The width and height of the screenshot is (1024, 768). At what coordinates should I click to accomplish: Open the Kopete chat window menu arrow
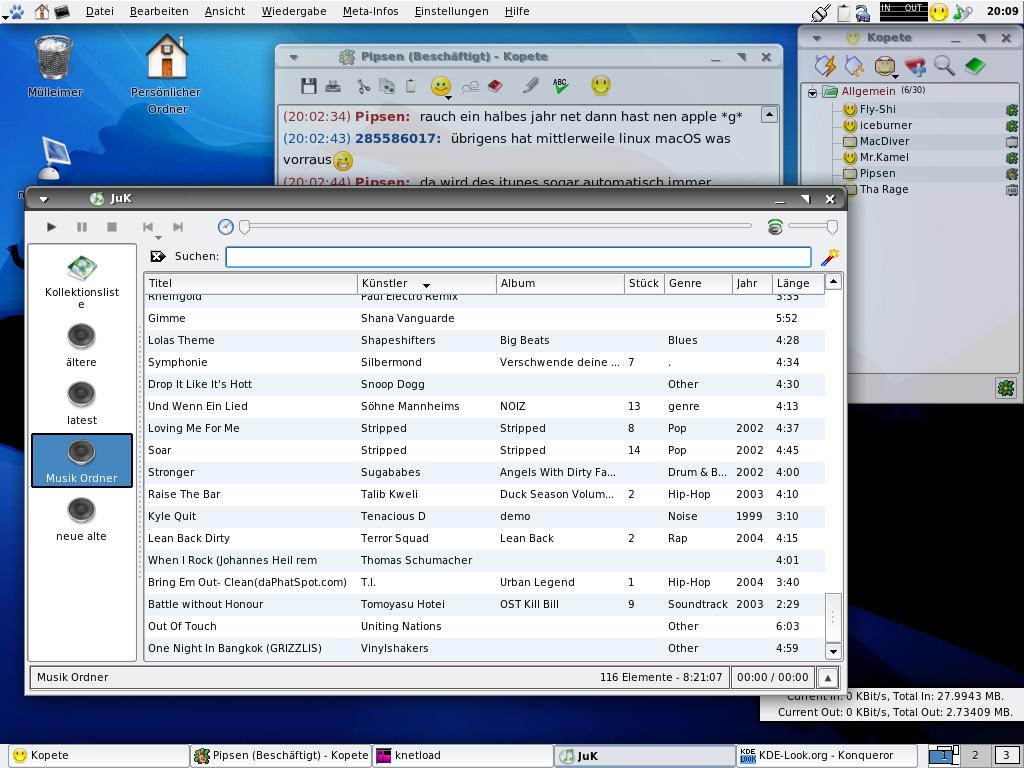(294, 57)
